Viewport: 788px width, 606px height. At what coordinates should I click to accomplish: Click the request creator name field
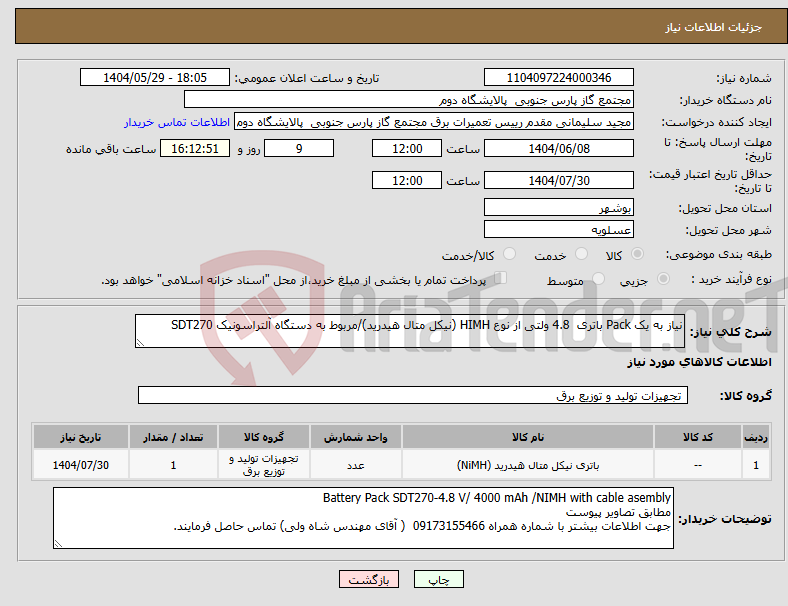click(x=434, y=122)
